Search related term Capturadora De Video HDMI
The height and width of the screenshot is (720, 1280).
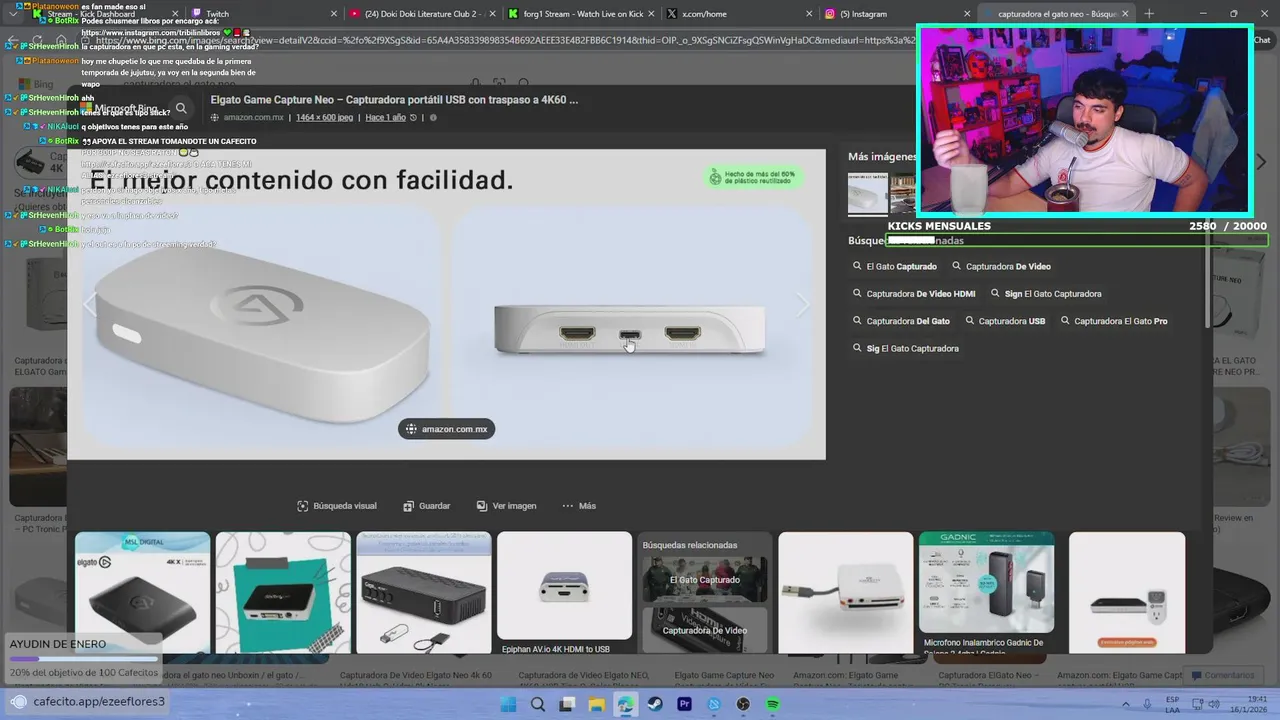coord(913,294)
